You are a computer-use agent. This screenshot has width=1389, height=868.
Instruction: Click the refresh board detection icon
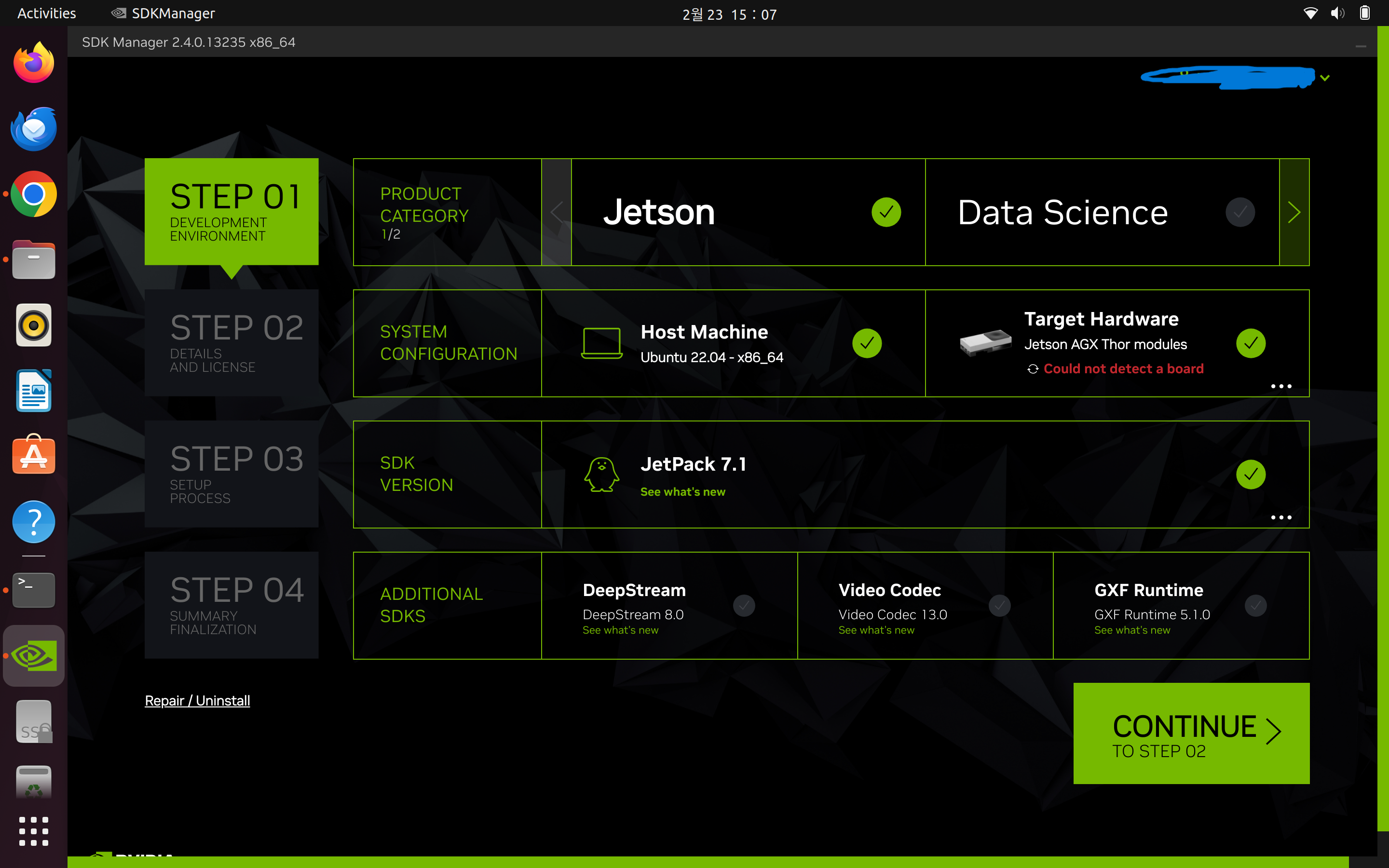(x=1033, y=369)
